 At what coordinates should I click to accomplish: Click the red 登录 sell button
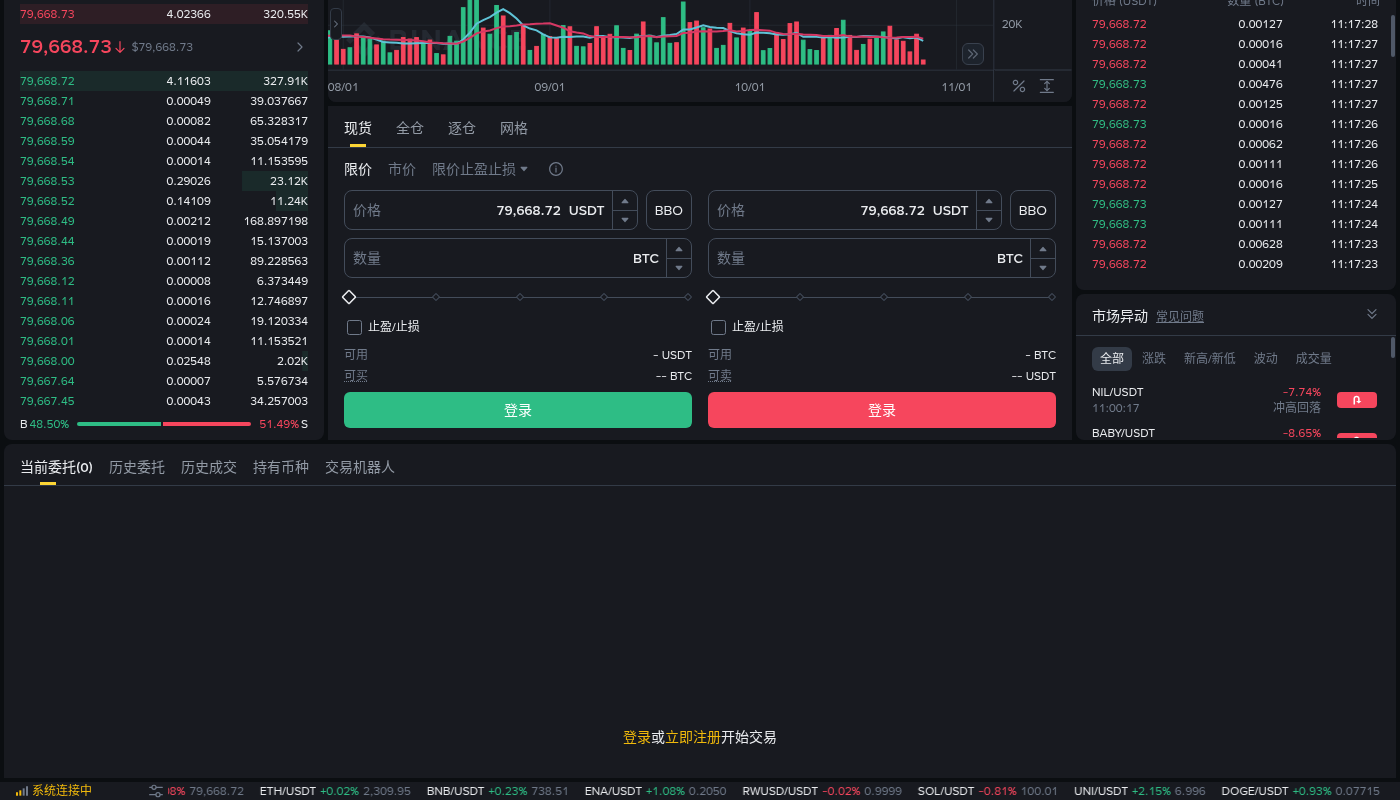tap(882, 410)
